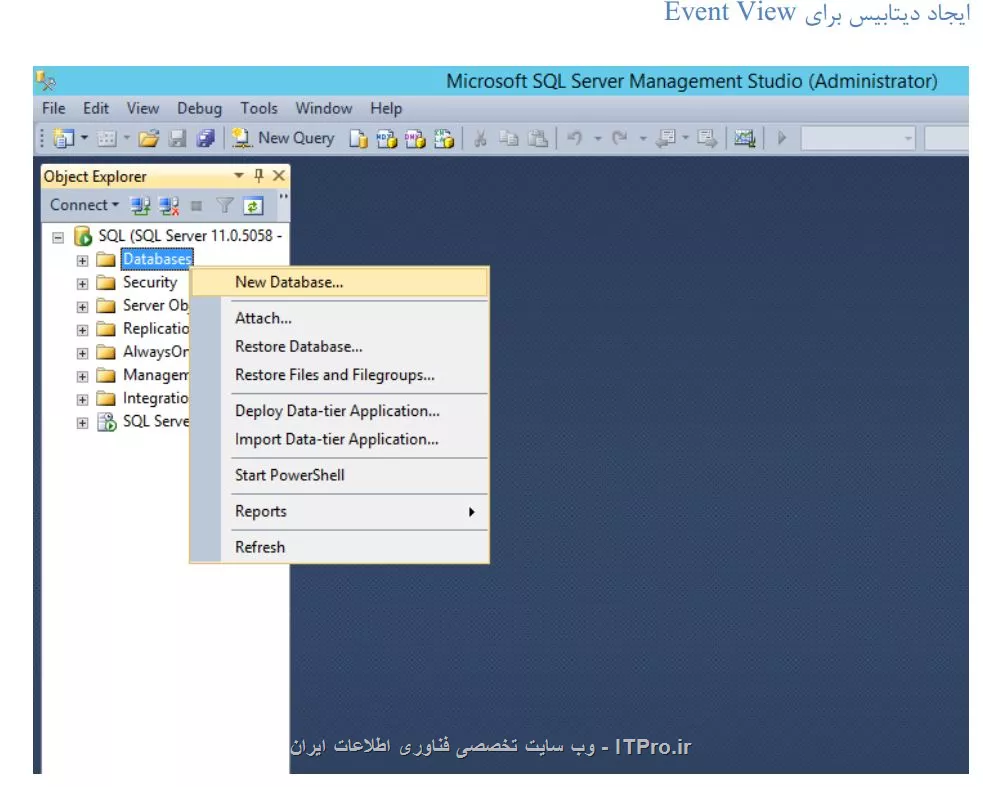Expand the Security folder node
This screenshot has width=983, height=787.
(82, 283)
